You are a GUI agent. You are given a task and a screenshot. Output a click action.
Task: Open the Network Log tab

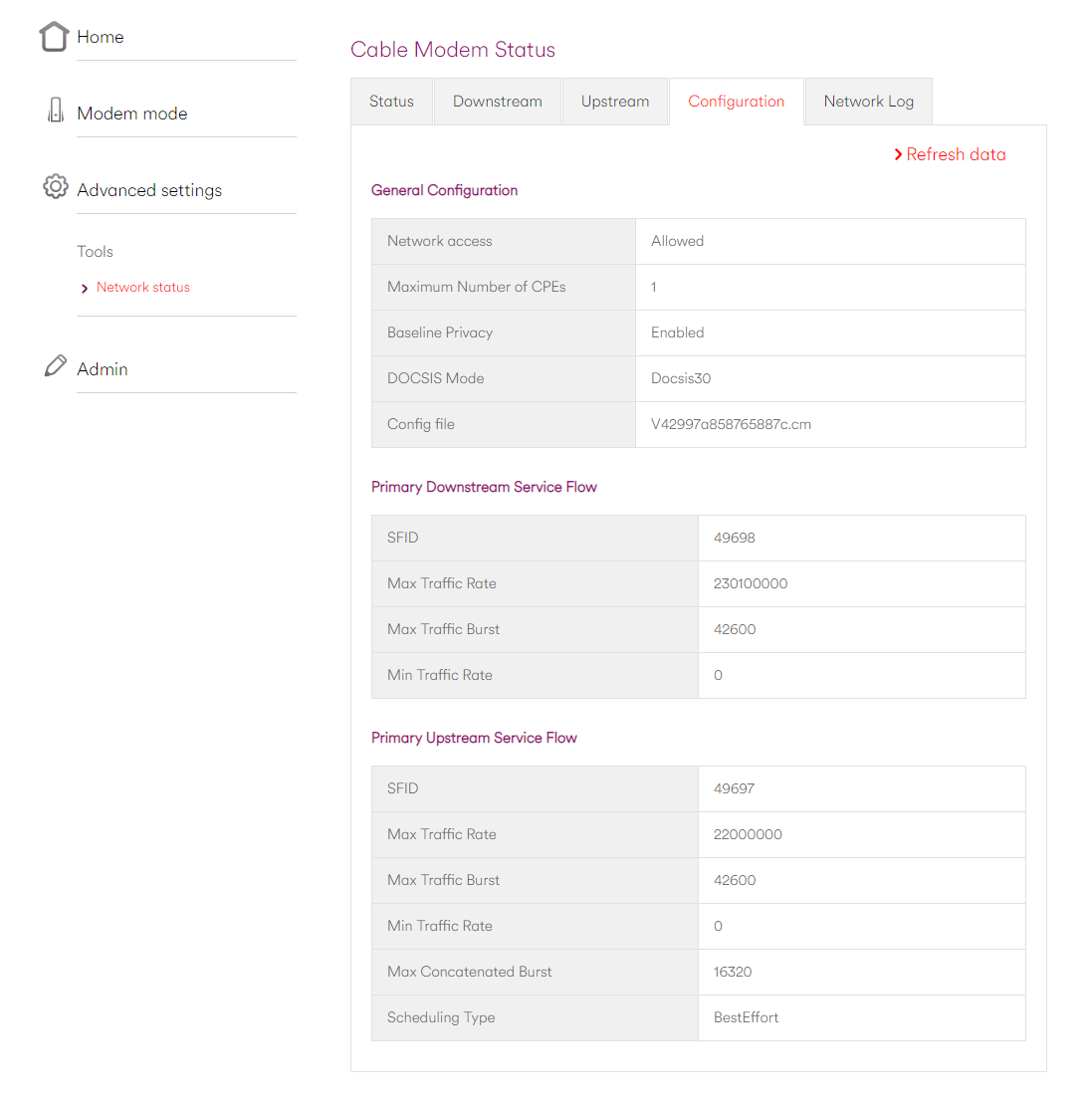[x=868, y=102]
